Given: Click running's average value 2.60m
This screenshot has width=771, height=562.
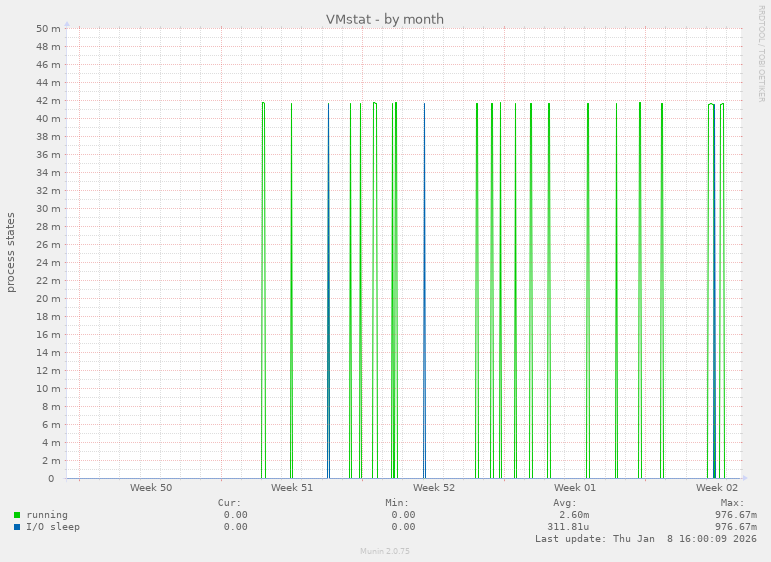Looking at the screenshot, I should [574, 515].
